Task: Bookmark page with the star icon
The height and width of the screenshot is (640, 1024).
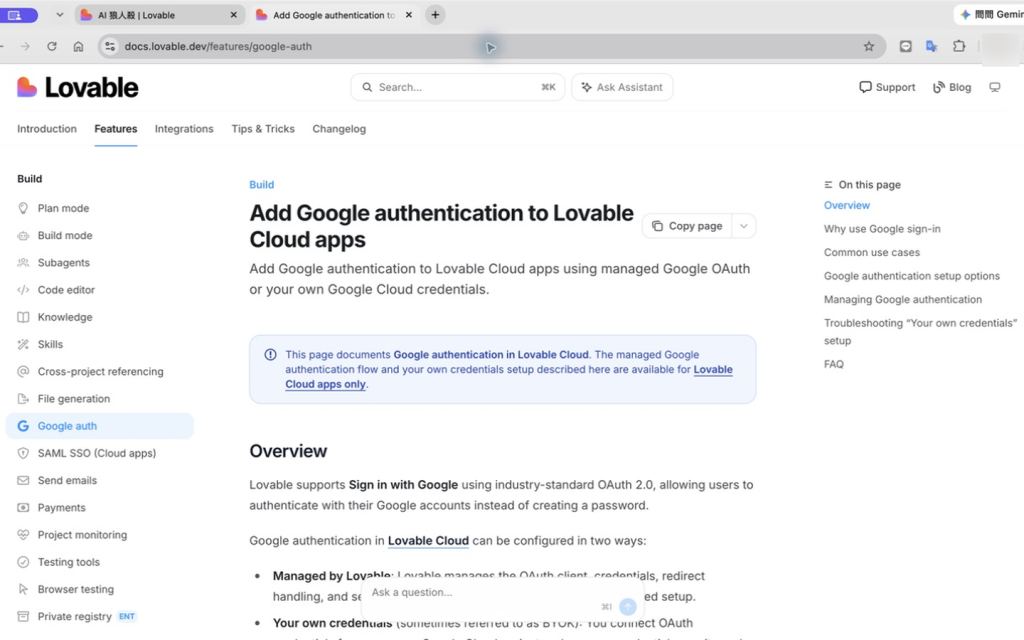Action: 869,46
